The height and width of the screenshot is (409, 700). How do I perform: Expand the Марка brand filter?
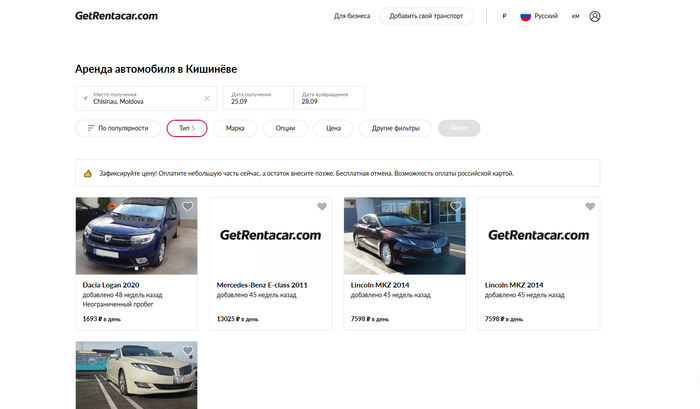(x=235, y=128)
